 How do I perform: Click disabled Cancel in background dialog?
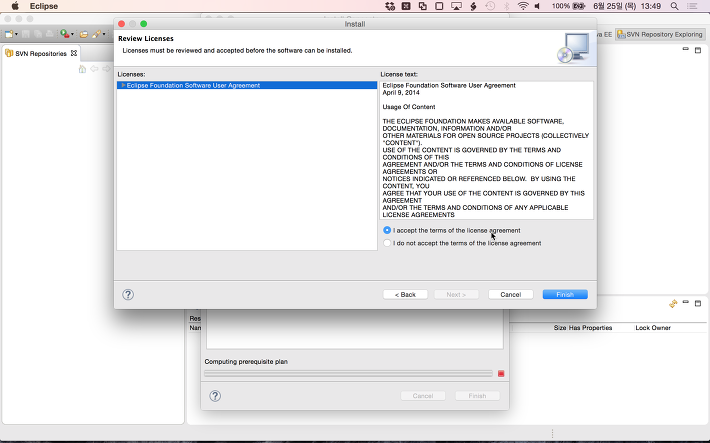(423, 396)
